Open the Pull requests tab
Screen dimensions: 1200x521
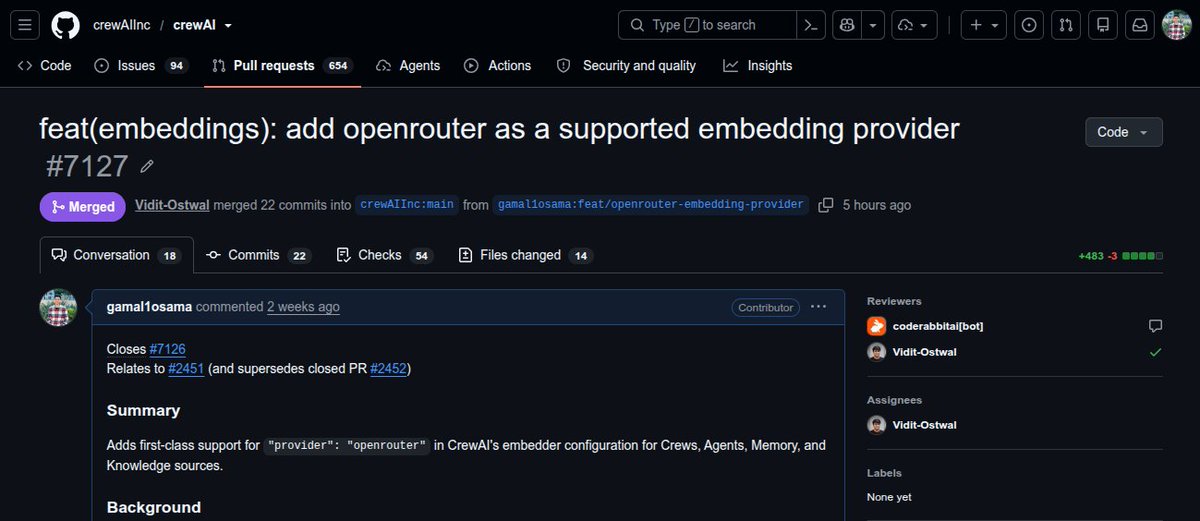282,65
